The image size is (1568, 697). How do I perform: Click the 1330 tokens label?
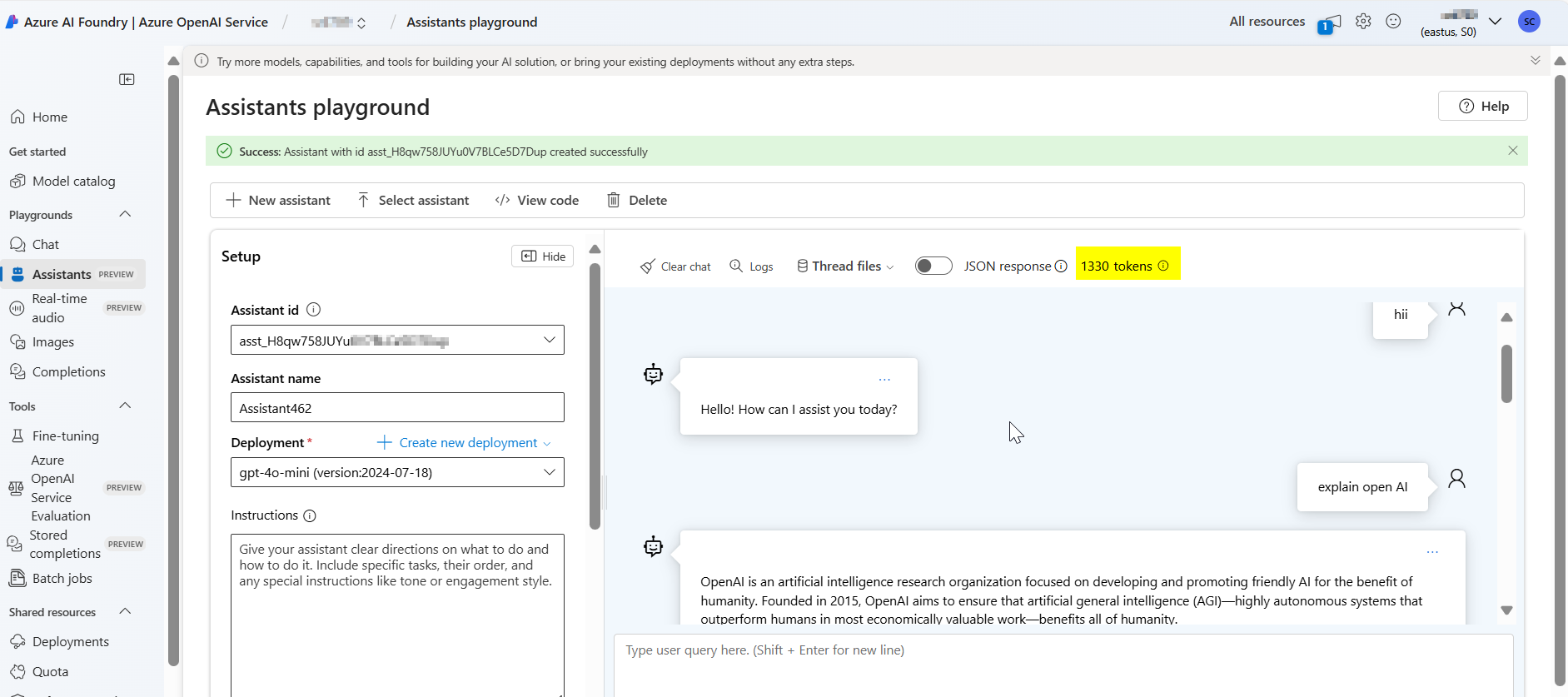(1116, 266)
